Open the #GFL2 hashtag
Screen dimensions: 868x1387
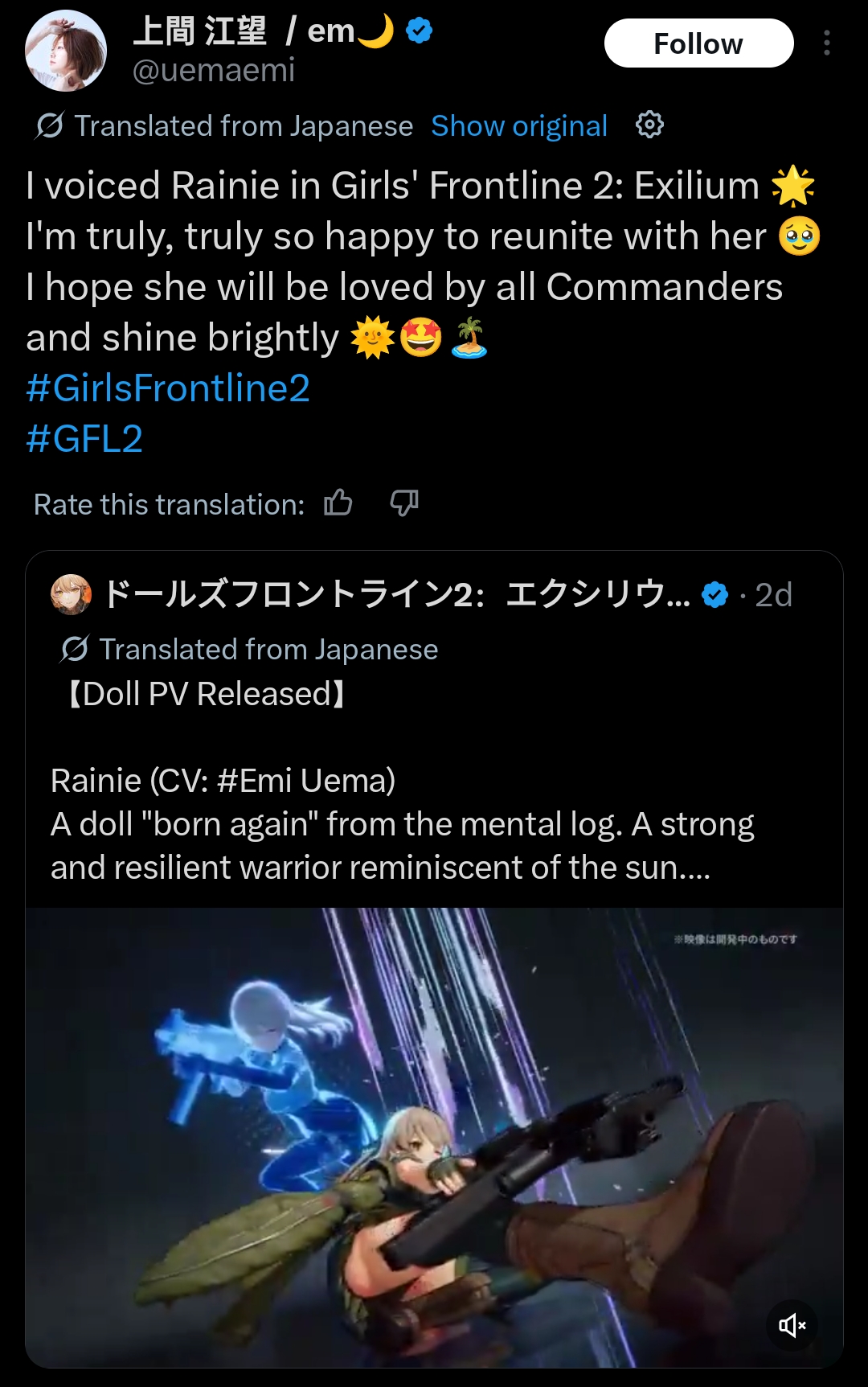(84, 439)
